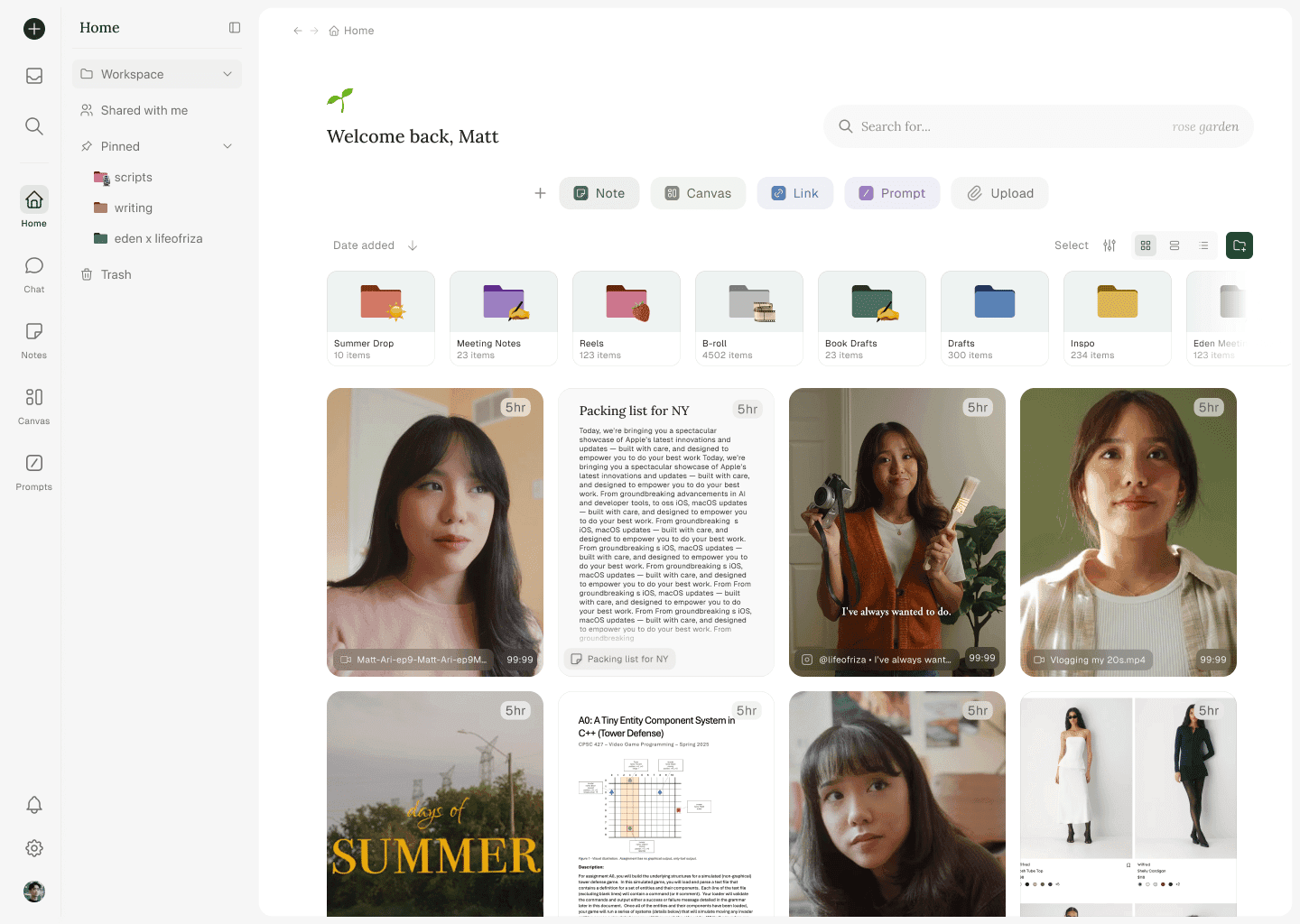Click the green new folder button
This screenshot has width=1300, height=924.
(x=1240, y=245)
